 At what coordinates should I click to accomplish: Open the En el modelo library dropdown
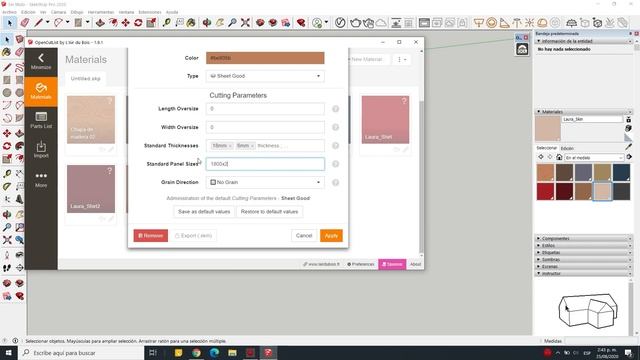pyautogui.click(x=594, y=158)
